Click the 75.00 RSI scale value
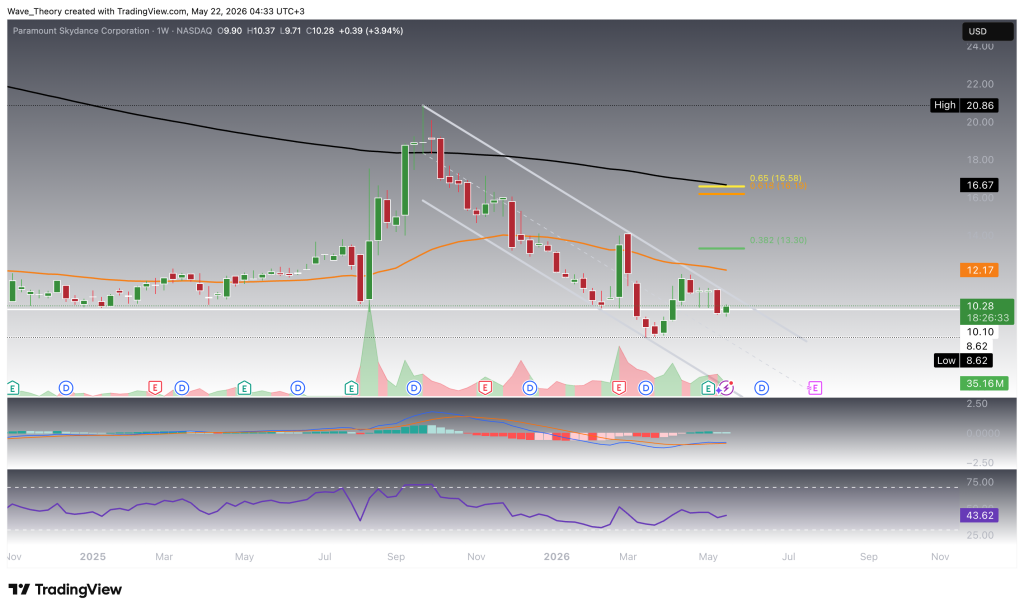The width and height of the screenshot is (1024, 611). point(980,482)
